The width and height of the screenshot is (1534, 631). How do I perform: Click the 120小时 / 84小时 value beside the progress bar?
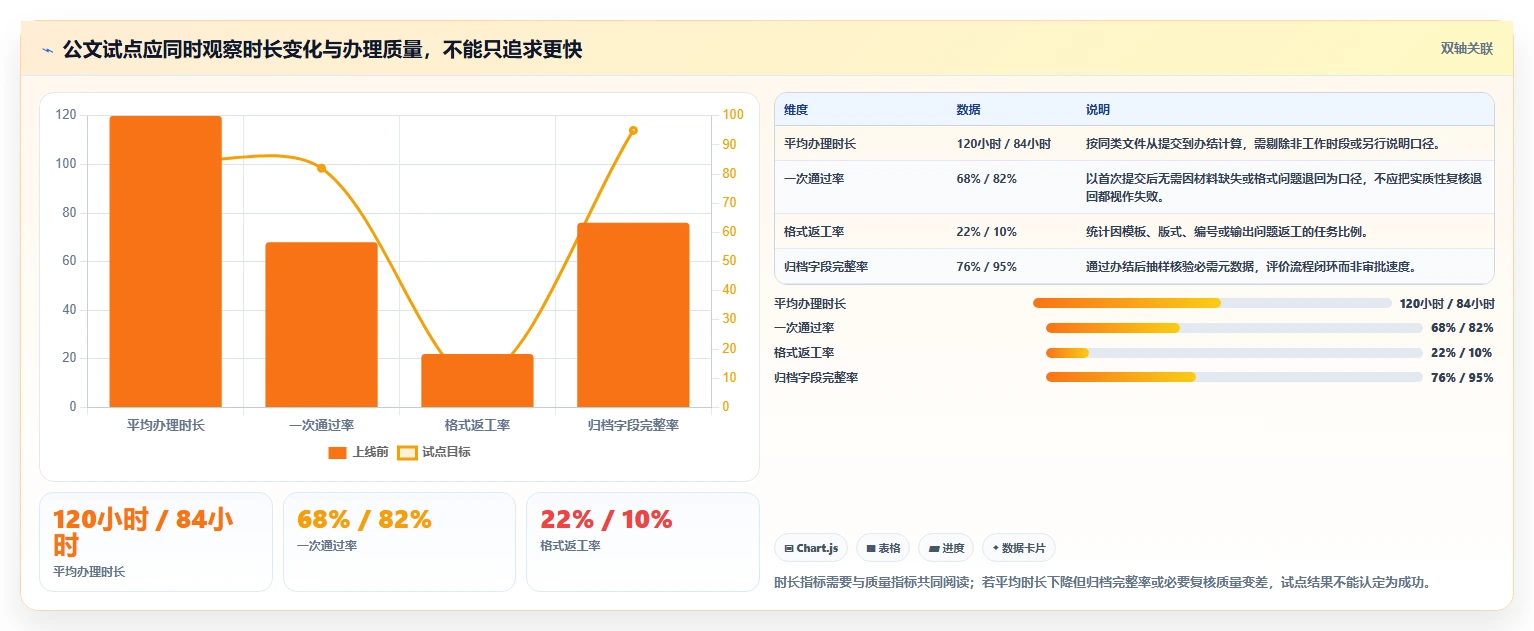1447,303
